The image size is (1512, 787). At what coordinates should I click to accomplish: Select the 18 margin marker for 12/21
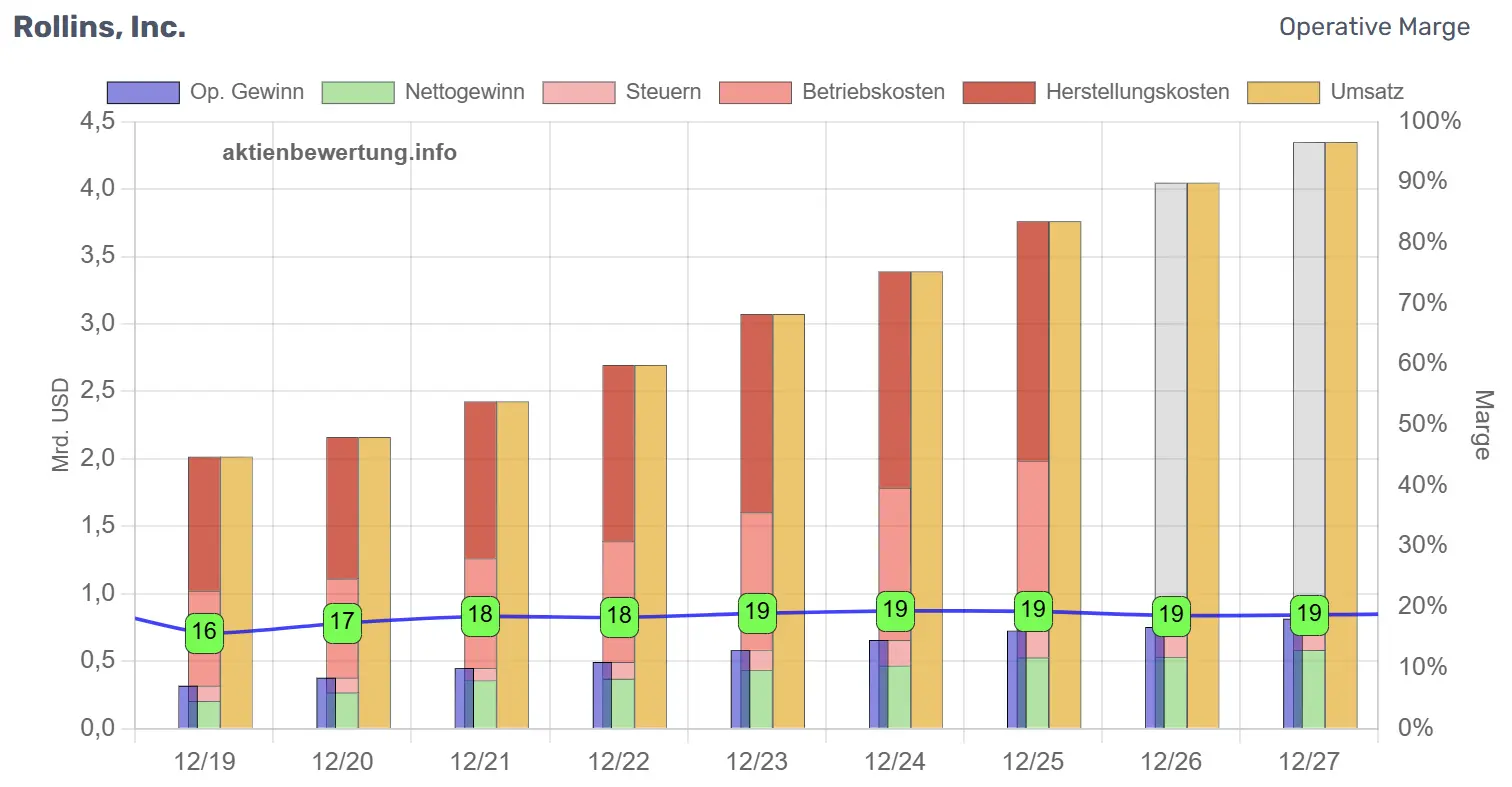coord(480,615)
